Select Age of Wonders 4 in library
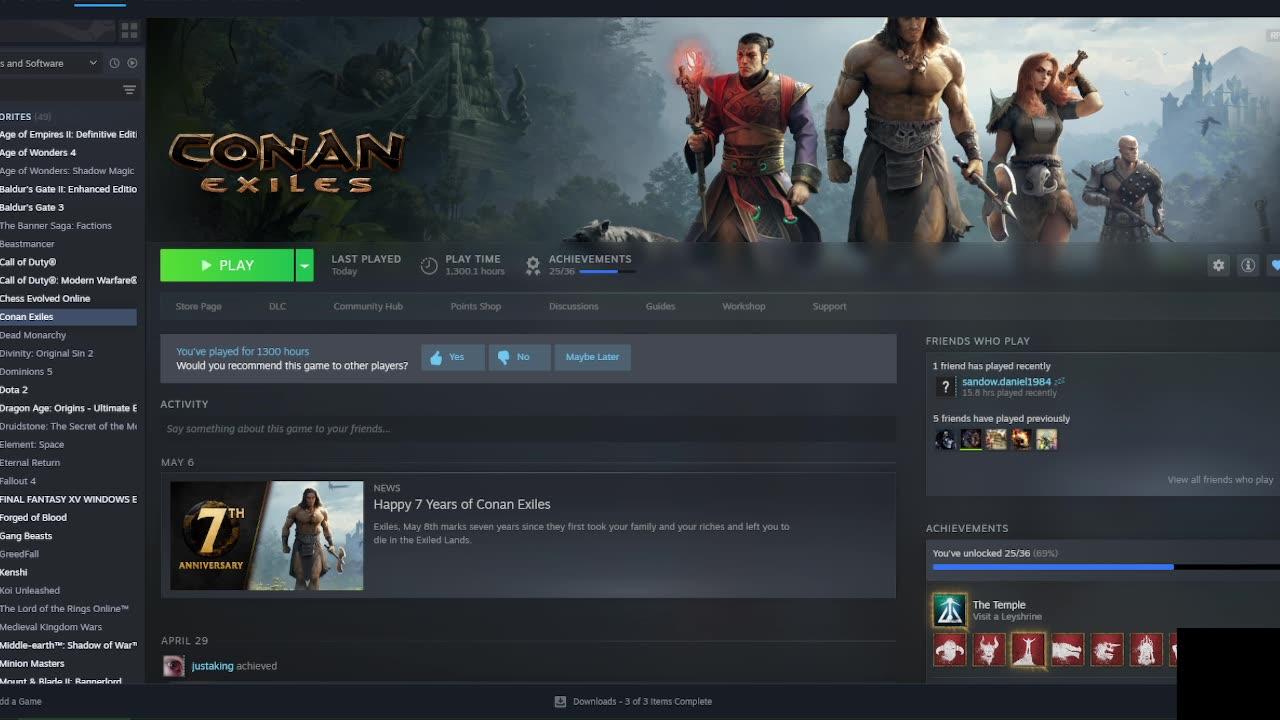 click(38, 153)
